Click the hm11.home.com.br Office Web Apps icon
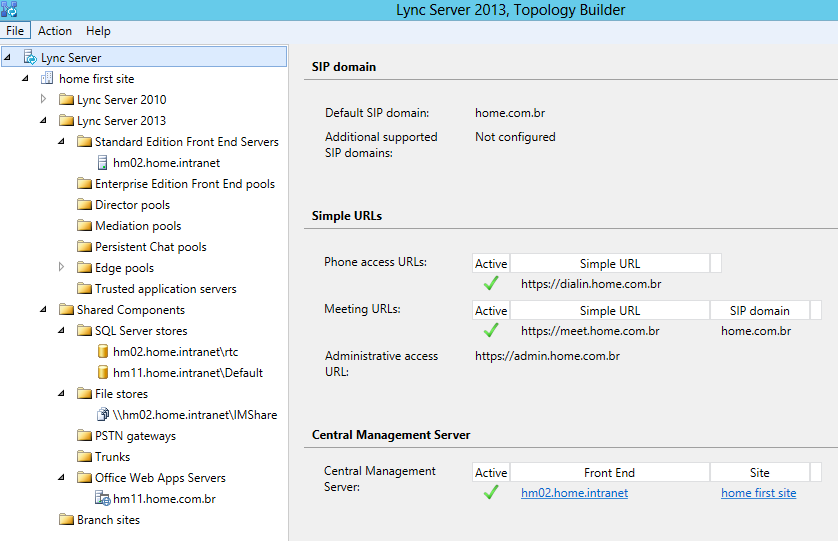 [102, 499]
